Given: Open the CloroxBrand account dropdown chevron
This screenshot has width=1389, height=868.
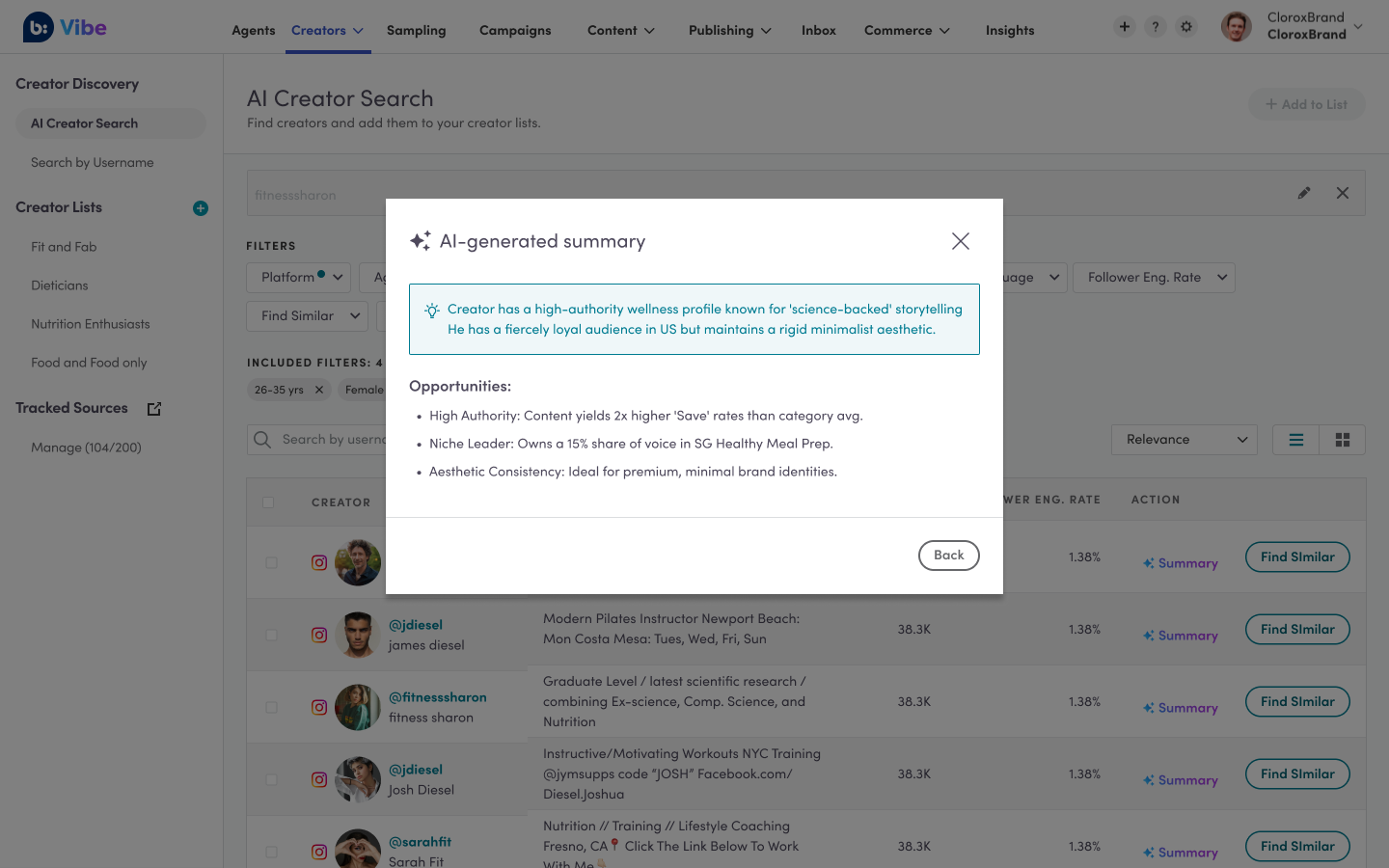Looking at the screenshot, I should 1358,27.
